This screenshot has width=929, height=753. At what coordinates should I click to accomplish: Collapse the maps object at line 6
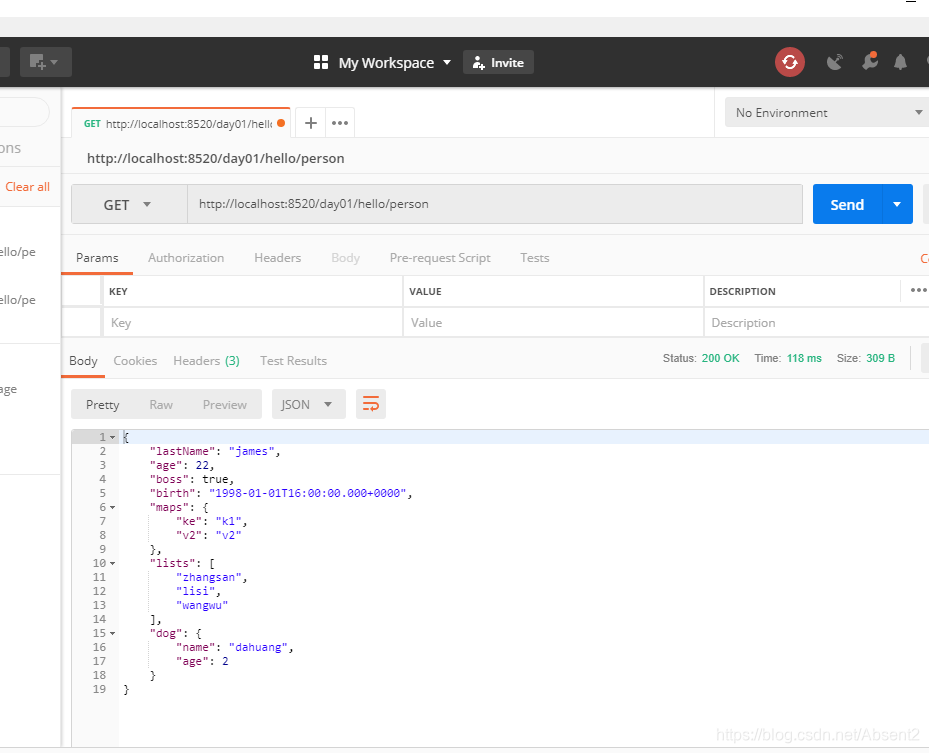tap(113, 508)
